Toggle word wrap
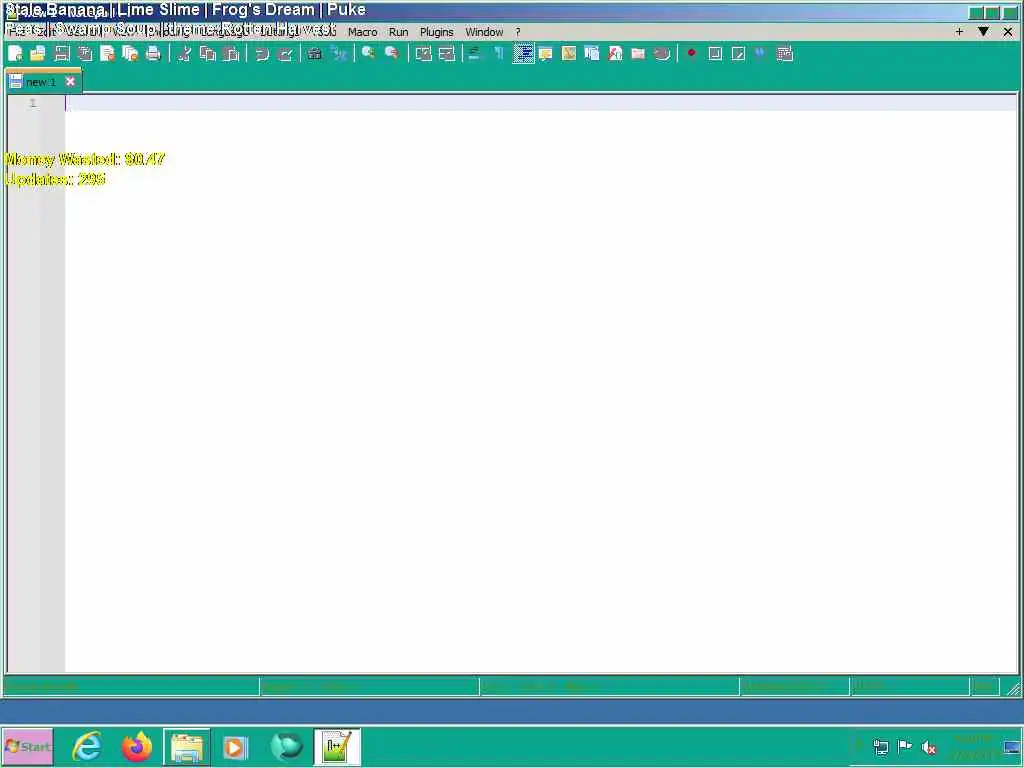Viewport: 1024px width, 768px height. coord(475,54)
